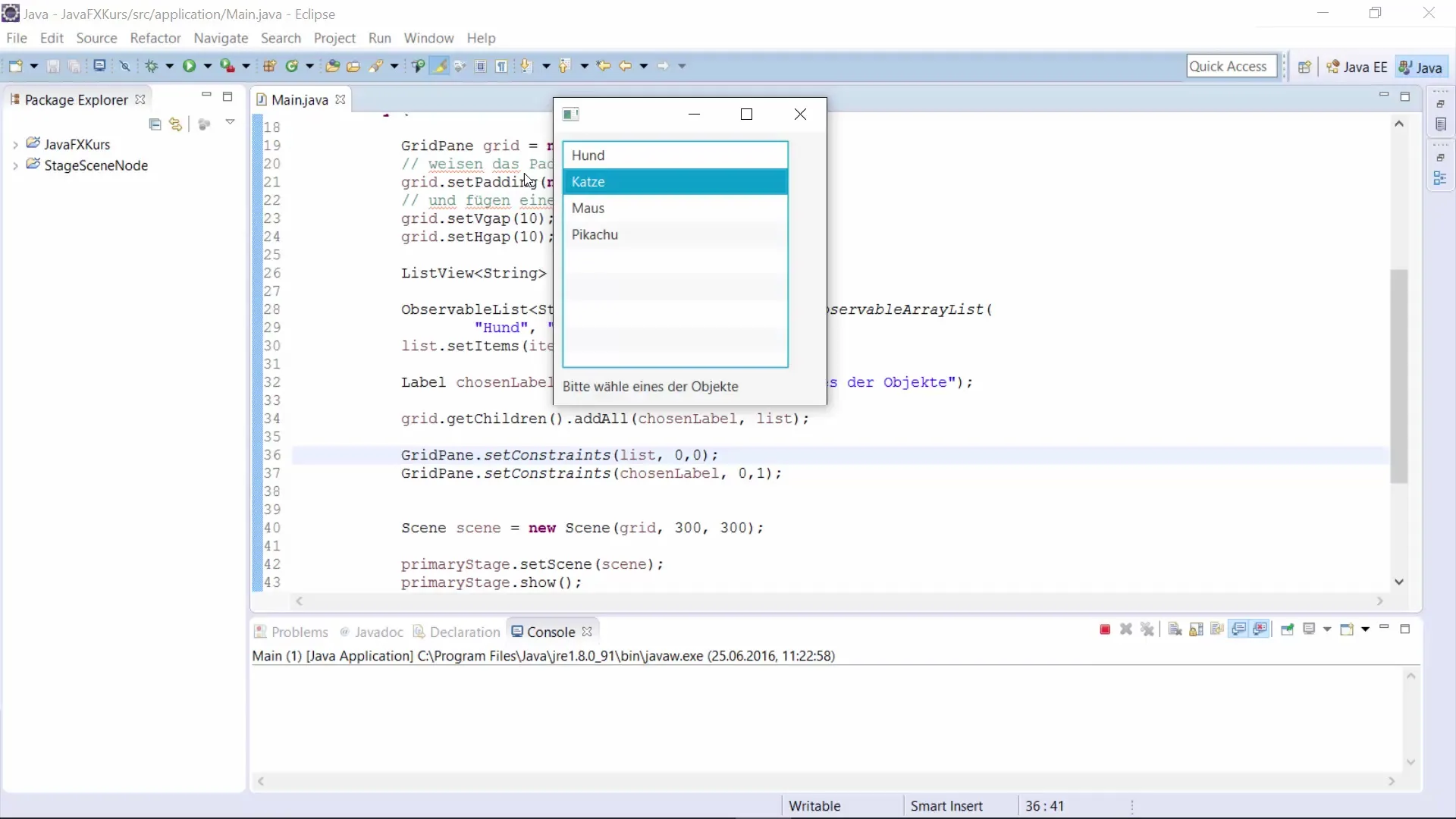Screen dimensions: 1456x819
Task: Click Collapse All in Package Explorer
Action: (155, 124)
